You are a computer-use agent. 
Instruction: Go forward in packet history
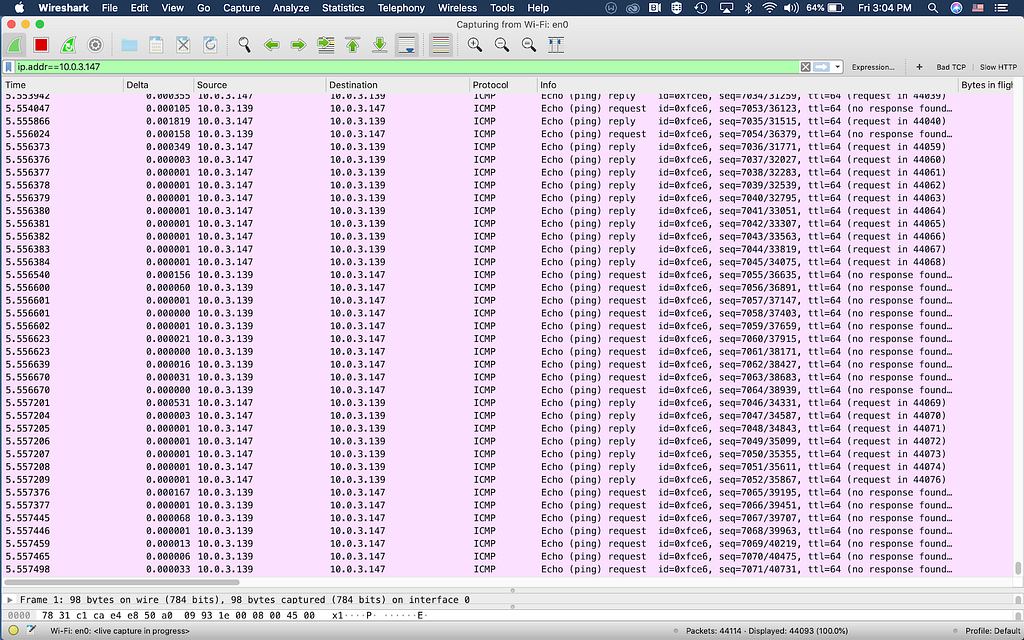(298, 45)
